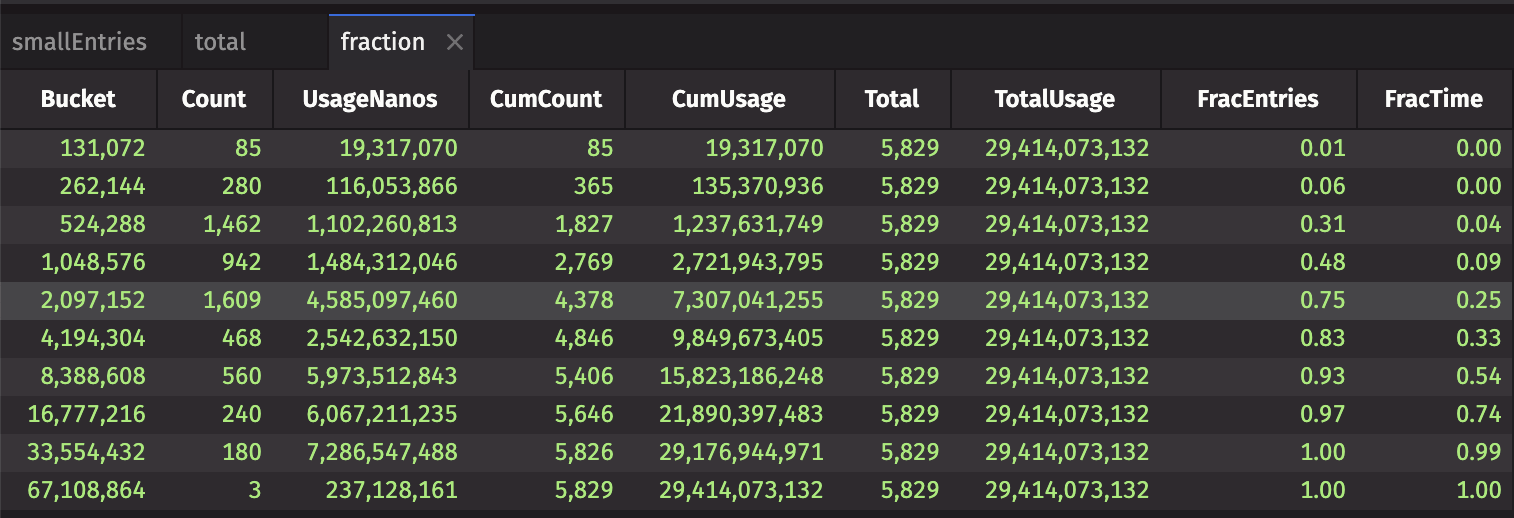Open the total tab
Image resolution: width=1514 pixels, height=518 pixels.
click(220, 42)
